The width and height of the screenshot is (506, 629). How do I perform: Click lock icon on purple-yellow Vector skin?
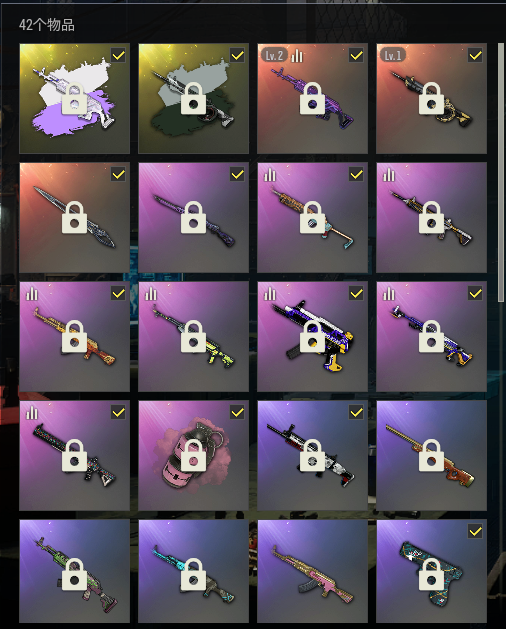[x=312, y=336]
